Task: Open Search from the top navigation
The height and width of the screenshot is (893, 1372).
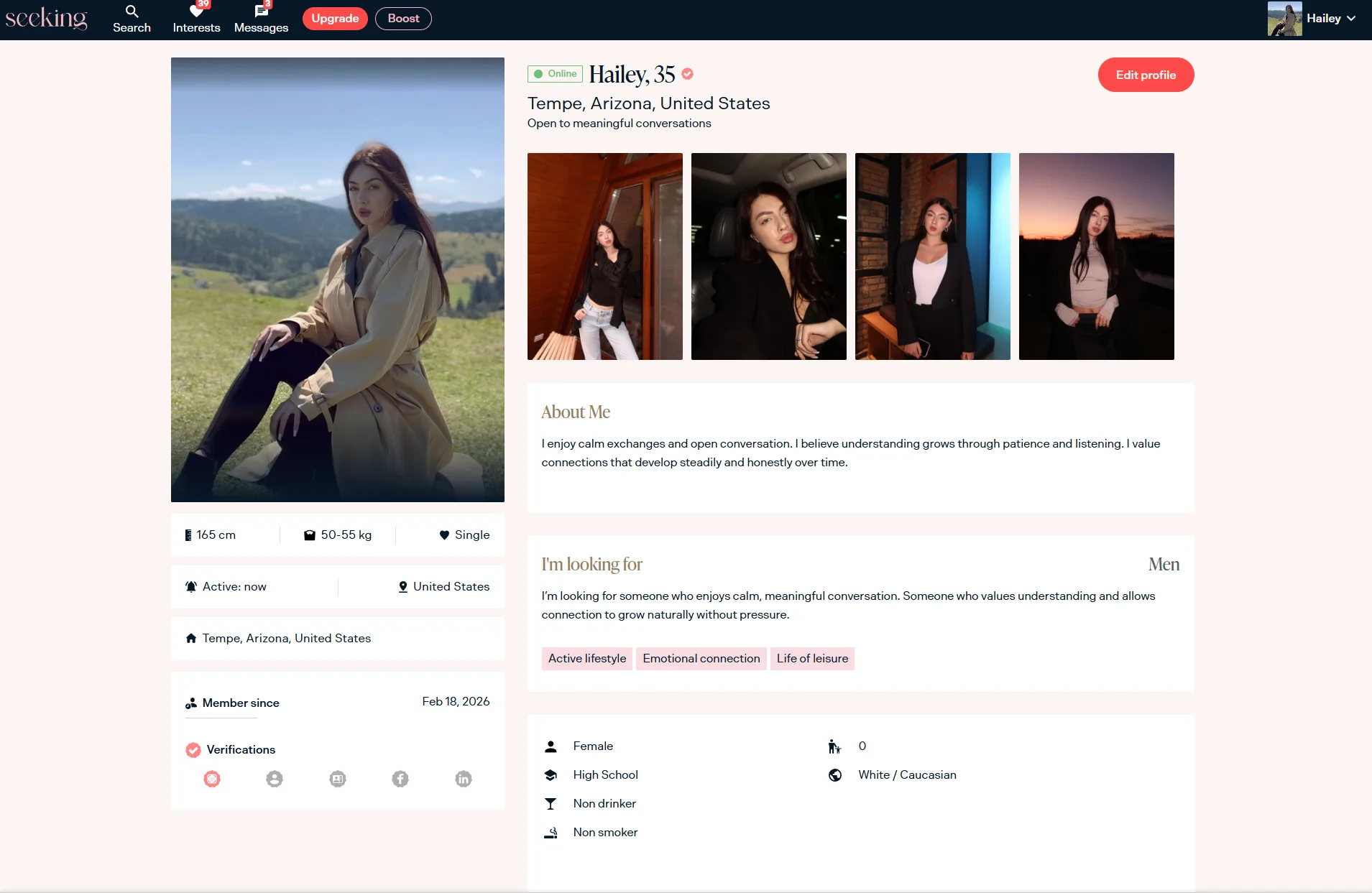Action: (132, 19)
